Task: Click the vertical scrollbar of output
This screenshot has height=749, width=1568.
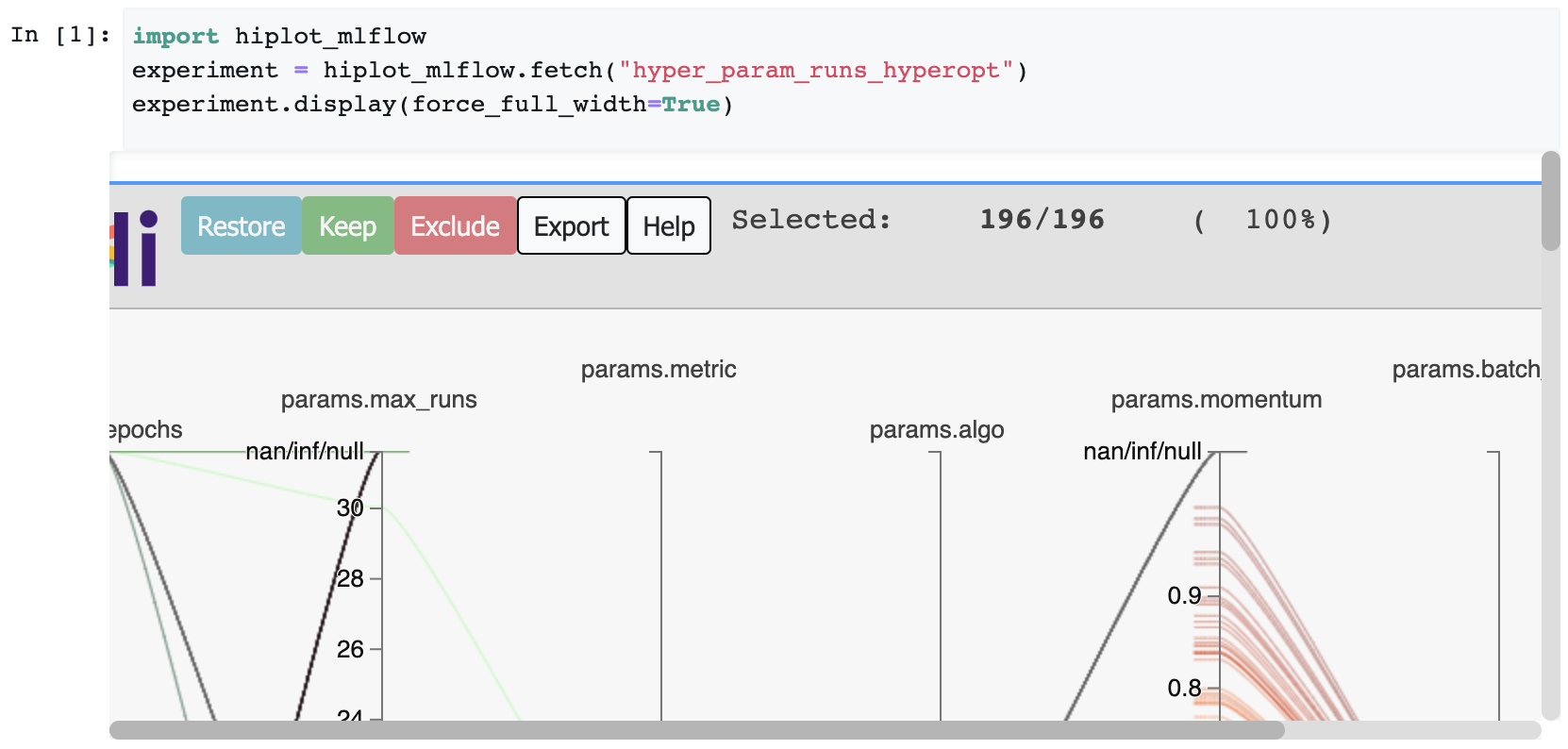Action: [1550, 203]
